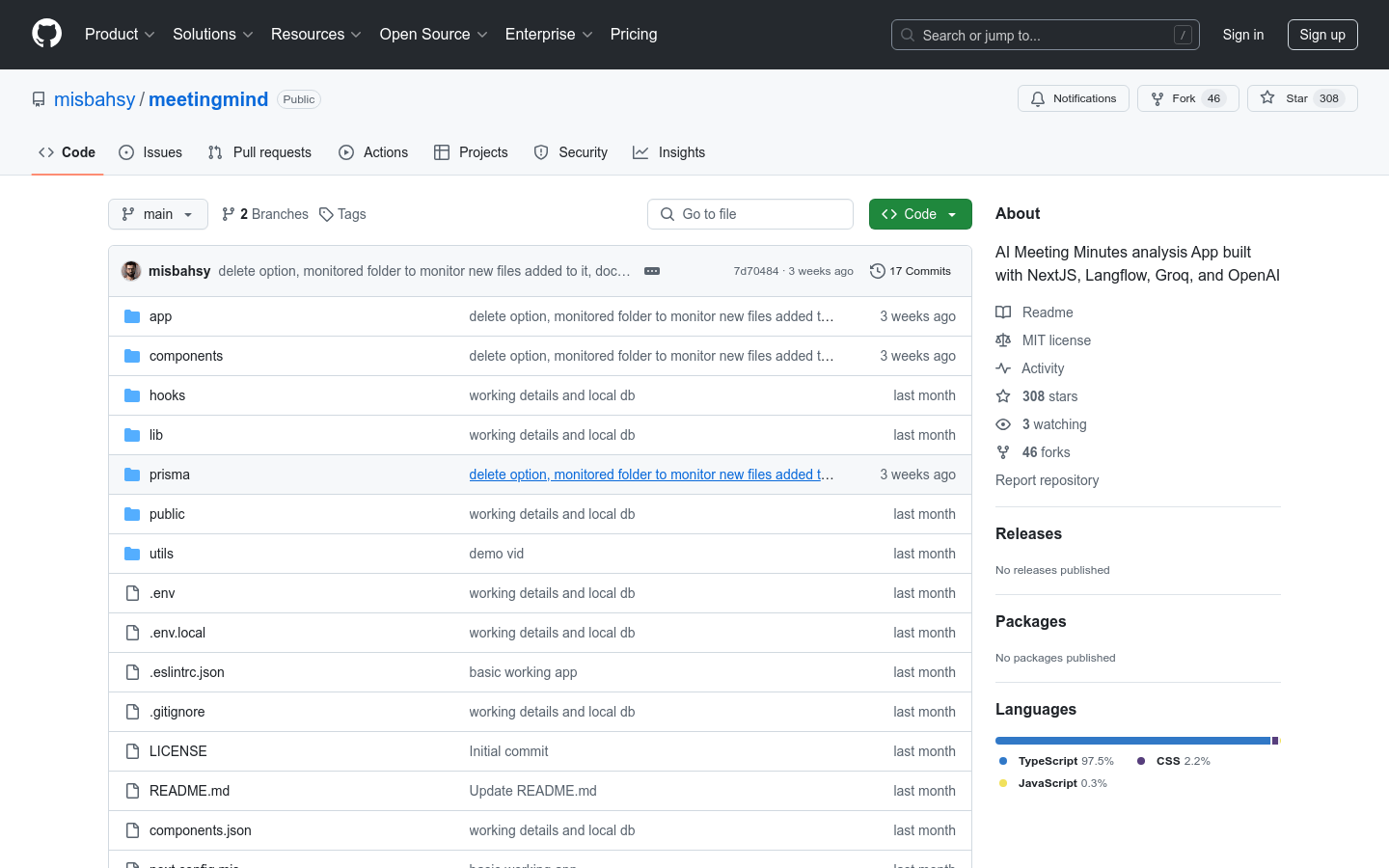1389x868 pixels.
Task: Click the prisma folder icon
Action: click(x=132, y=475)
